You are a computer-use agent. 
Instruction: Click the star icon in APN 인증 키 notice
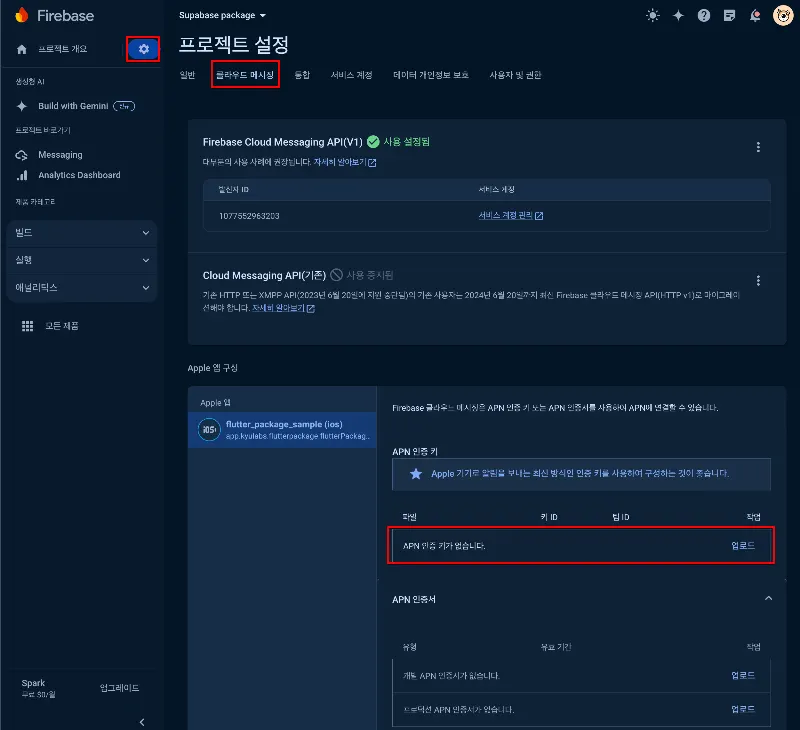416,474
